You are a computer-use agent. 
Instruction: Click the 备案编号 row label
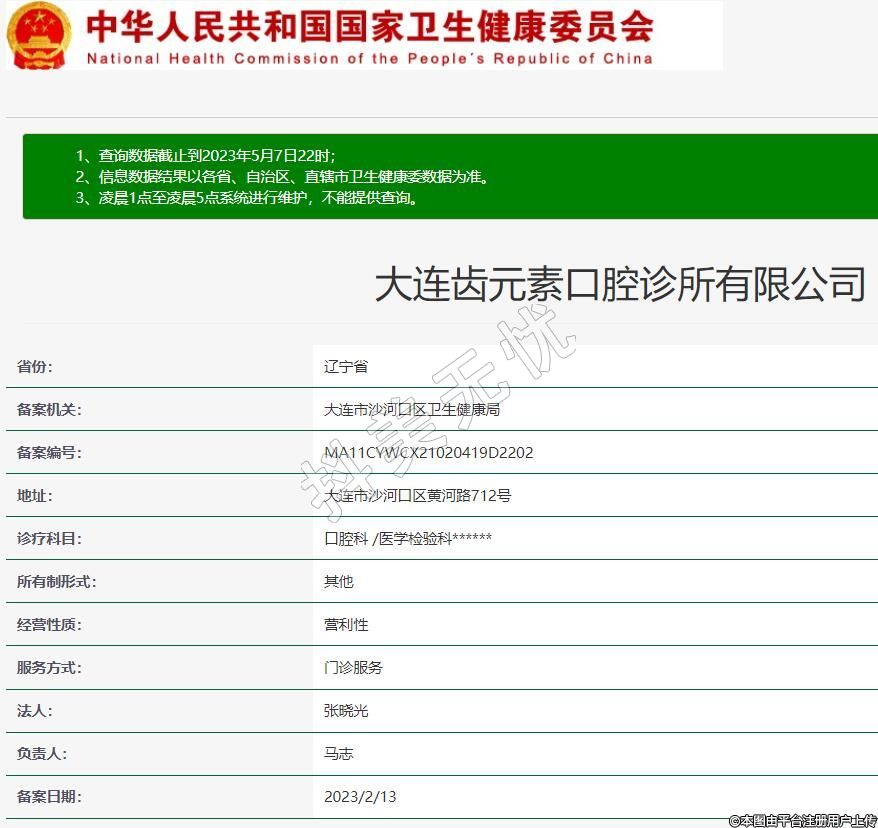point(49,452)
